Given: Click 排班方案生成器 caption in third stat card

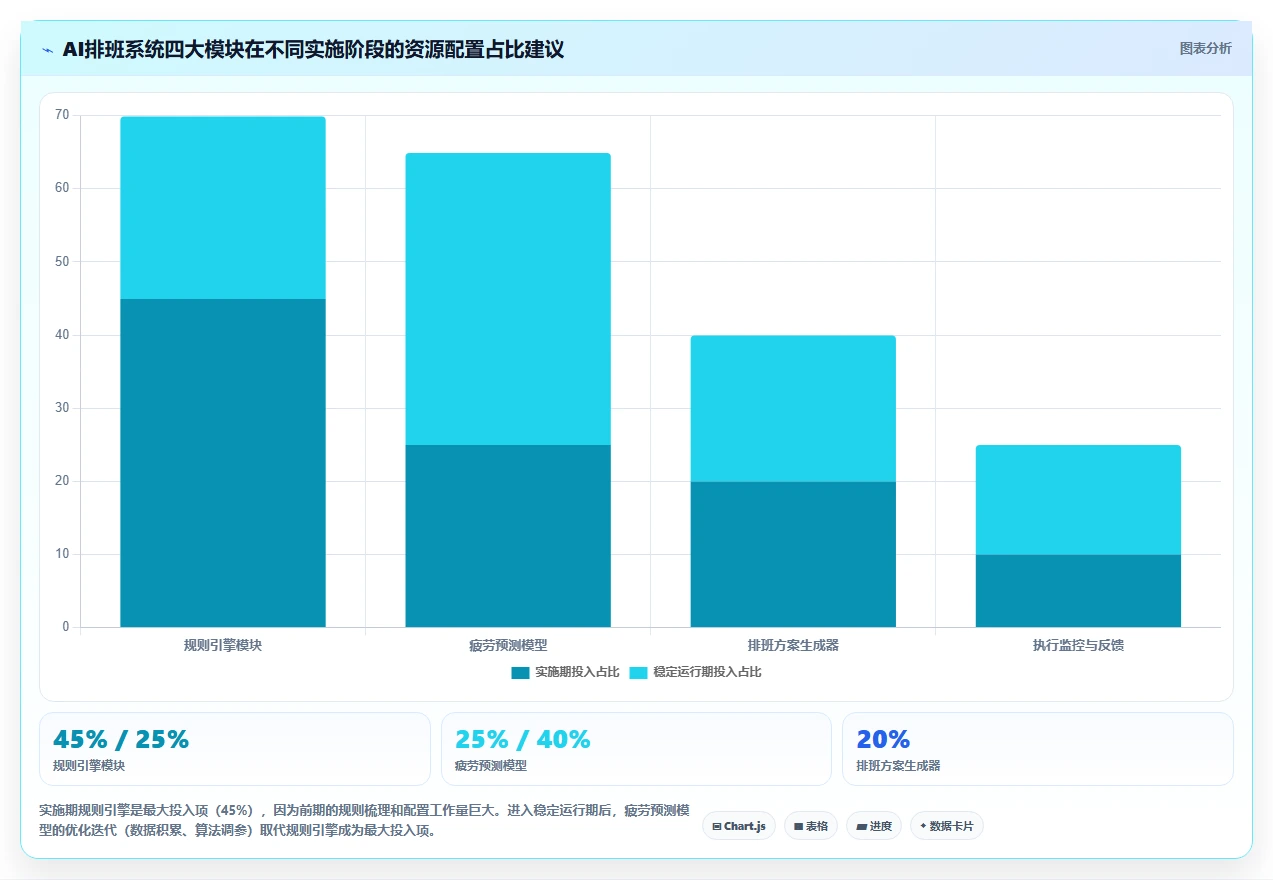Looking at the screenshot, I should coord(898,766).
